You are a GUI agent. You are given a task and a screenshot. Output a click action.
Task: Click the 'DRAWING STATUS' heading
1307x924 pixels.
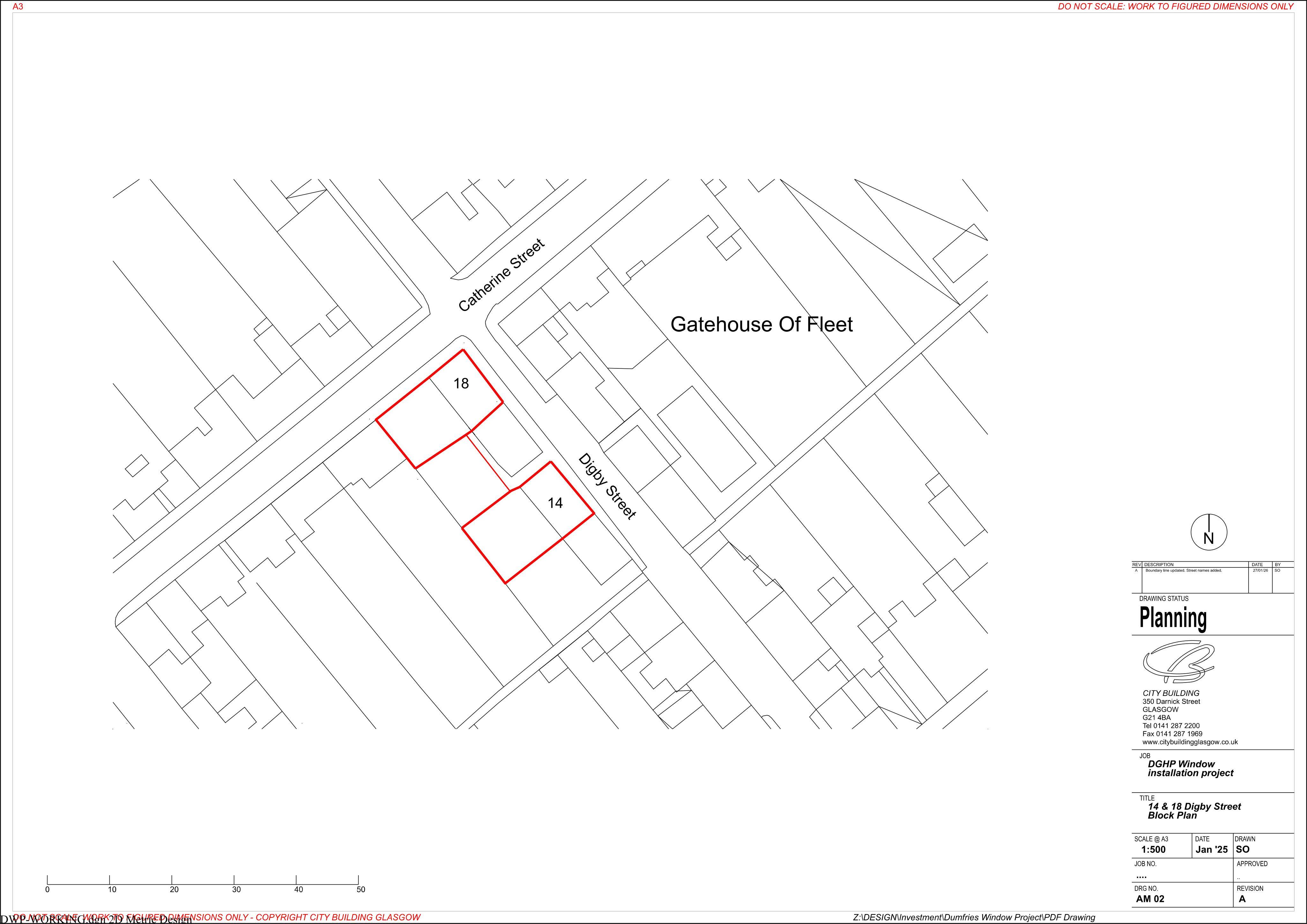(x=1163, y=599)
